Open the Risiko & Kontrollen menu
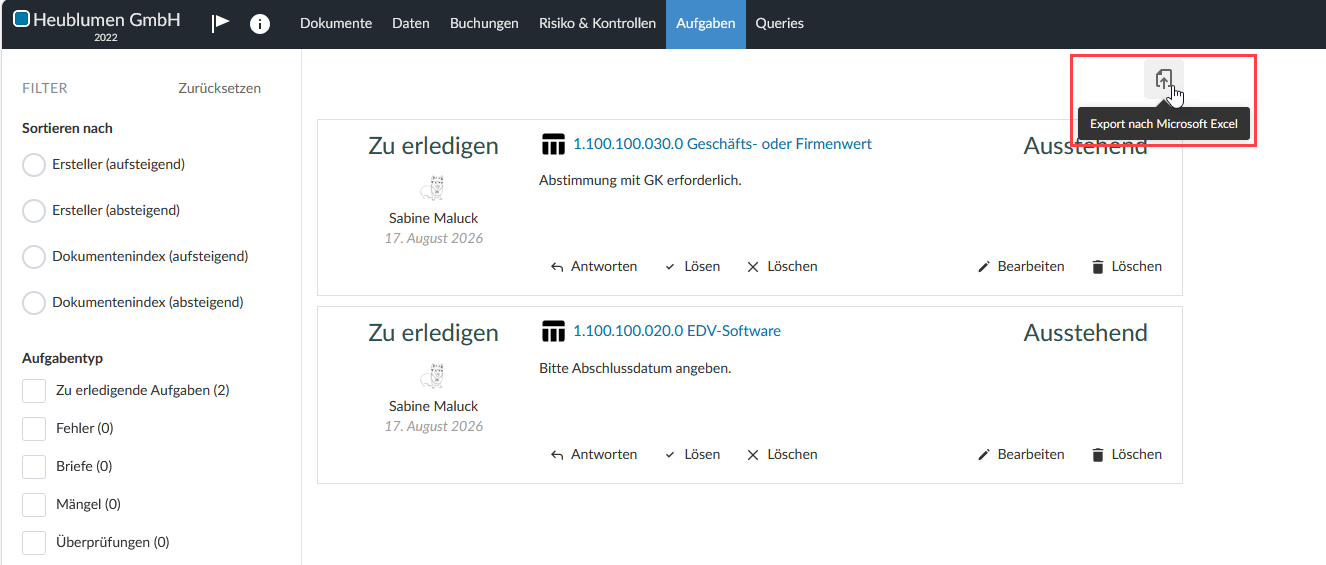The image size is (1326, 565). point(597,23)
